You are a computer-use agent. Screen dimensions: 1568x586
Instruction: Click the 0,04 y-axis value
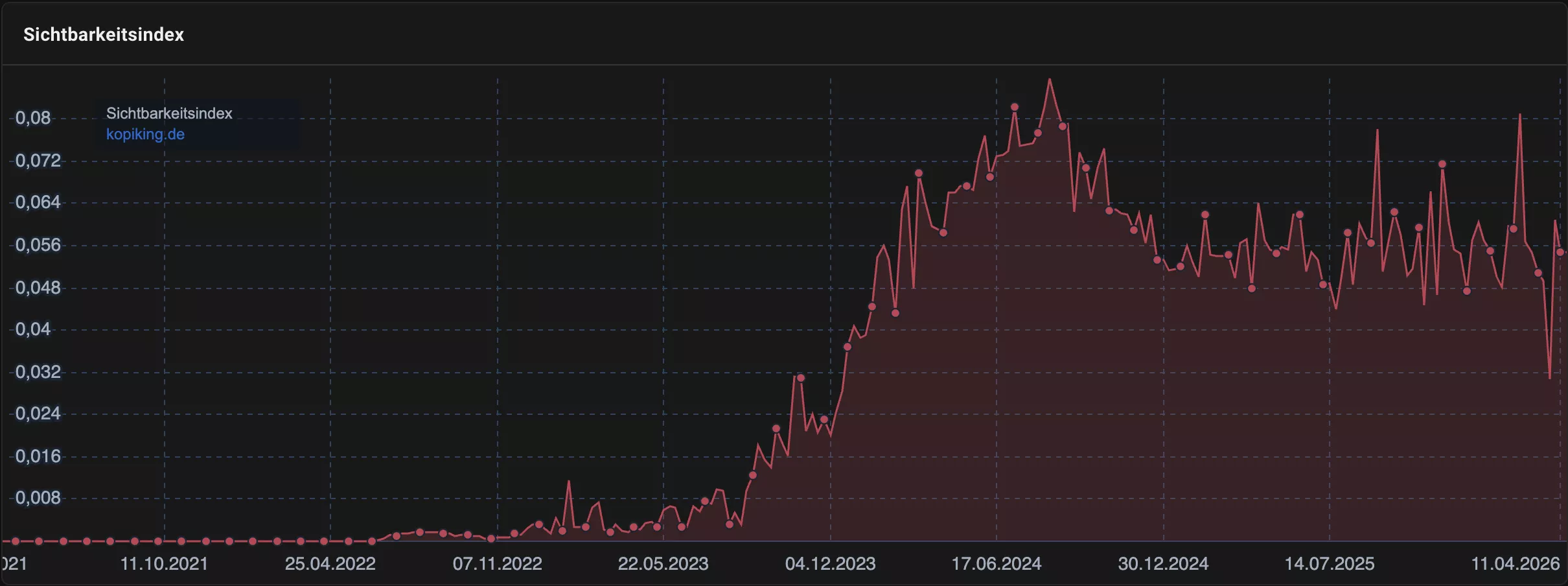pos(33,329)
